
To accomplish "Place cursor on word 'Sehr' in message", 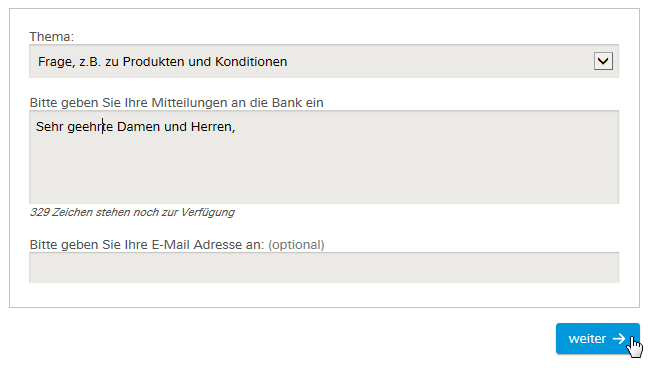I will pyautogui.click(x=49, y=127).
